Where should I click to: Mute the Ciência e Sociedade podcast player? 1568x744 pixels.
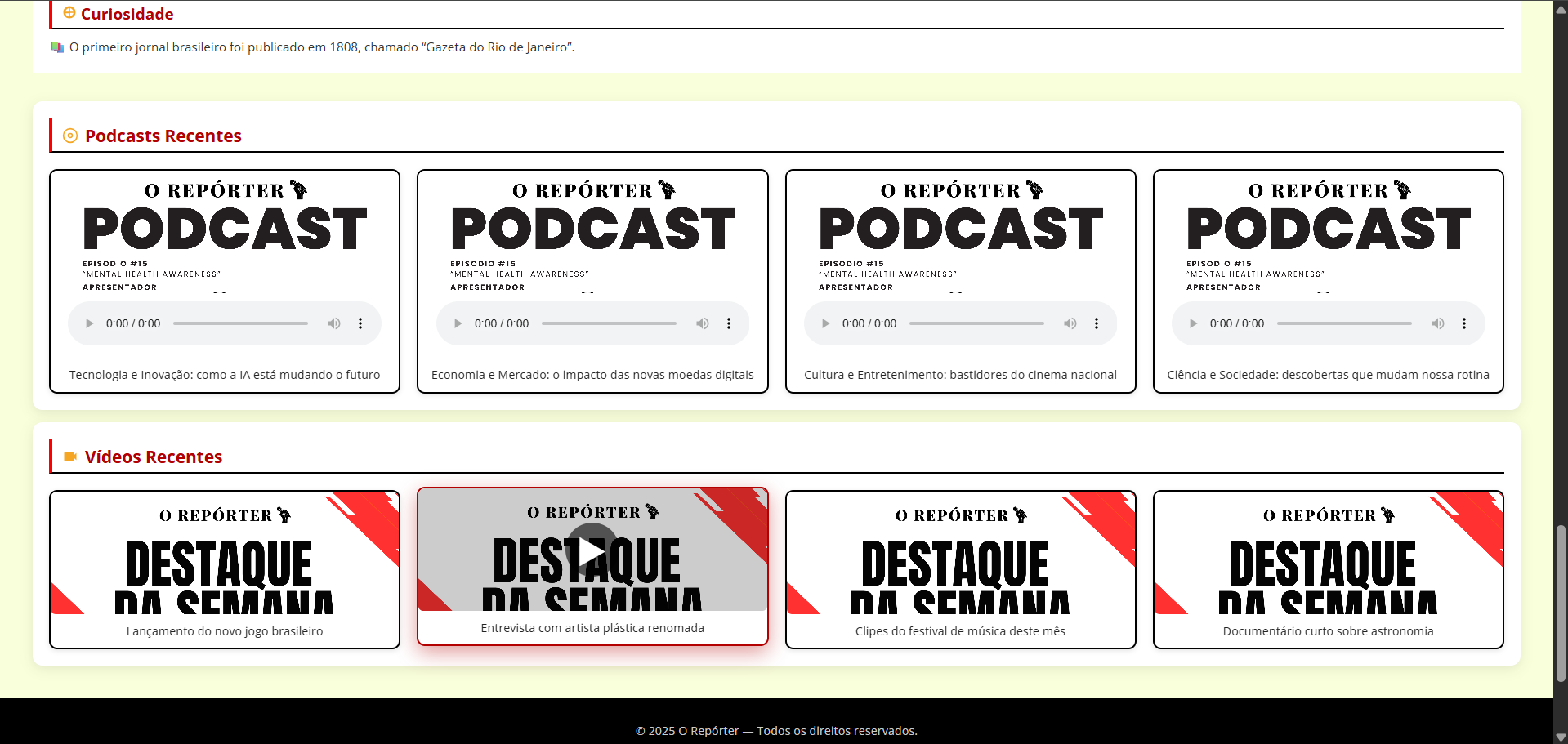(x=1438, y=323)
